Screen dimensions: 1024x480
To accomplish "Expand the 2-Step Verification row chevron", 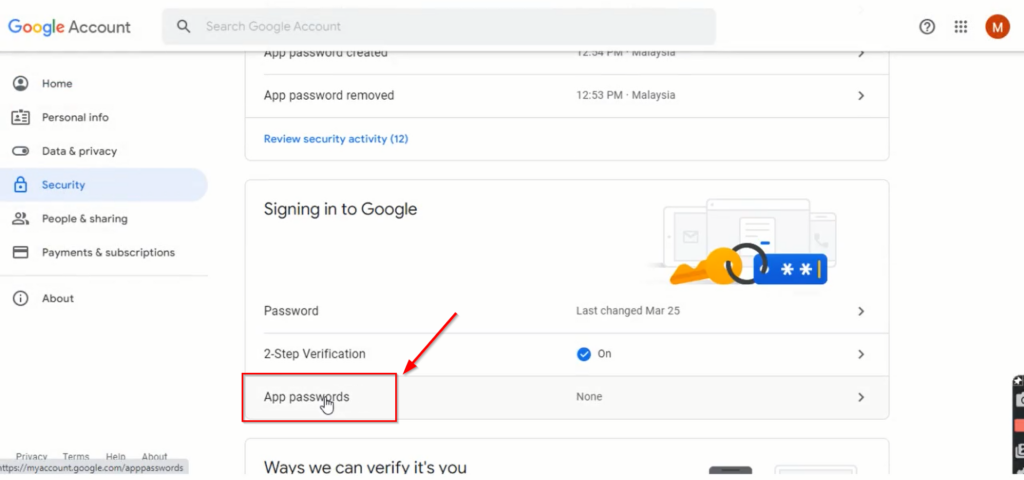I will 861,355.
